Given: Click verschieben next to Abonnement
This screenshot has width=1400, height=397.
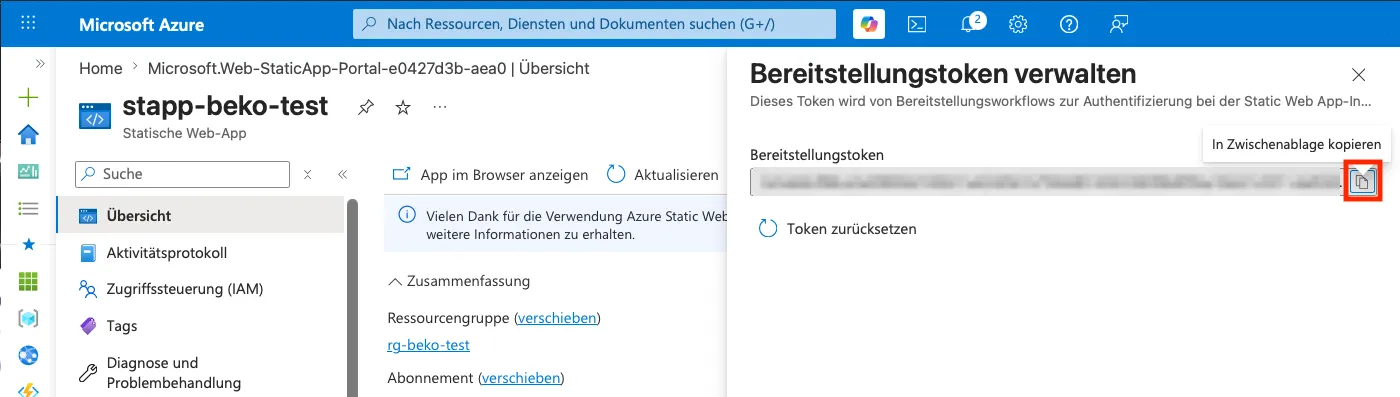Looking at the screenshot, I should 521,378.
